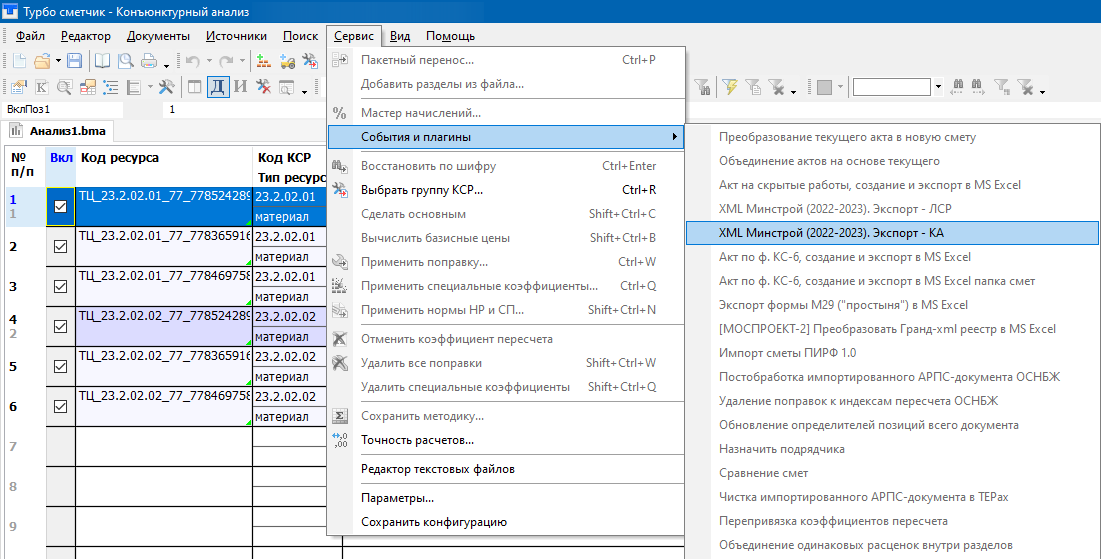This screenshot has height=559, width=1101.
Task: Expand the События и плагины submenu
Action: [x=506, y=137]
